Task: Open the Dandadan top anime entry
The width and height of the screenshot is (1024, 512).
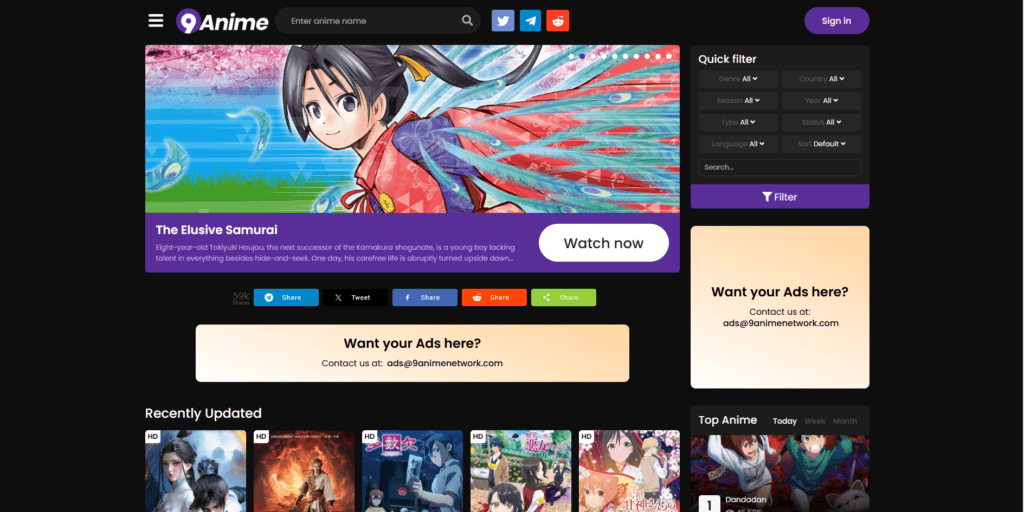Action: tap(780, 473)
